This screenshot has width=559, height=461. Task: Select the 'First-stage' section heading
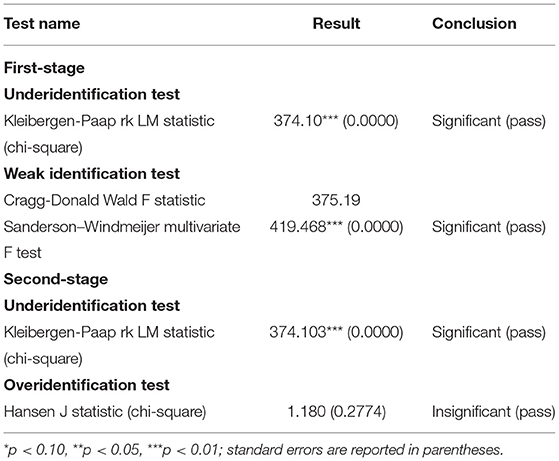click(44, 68)
